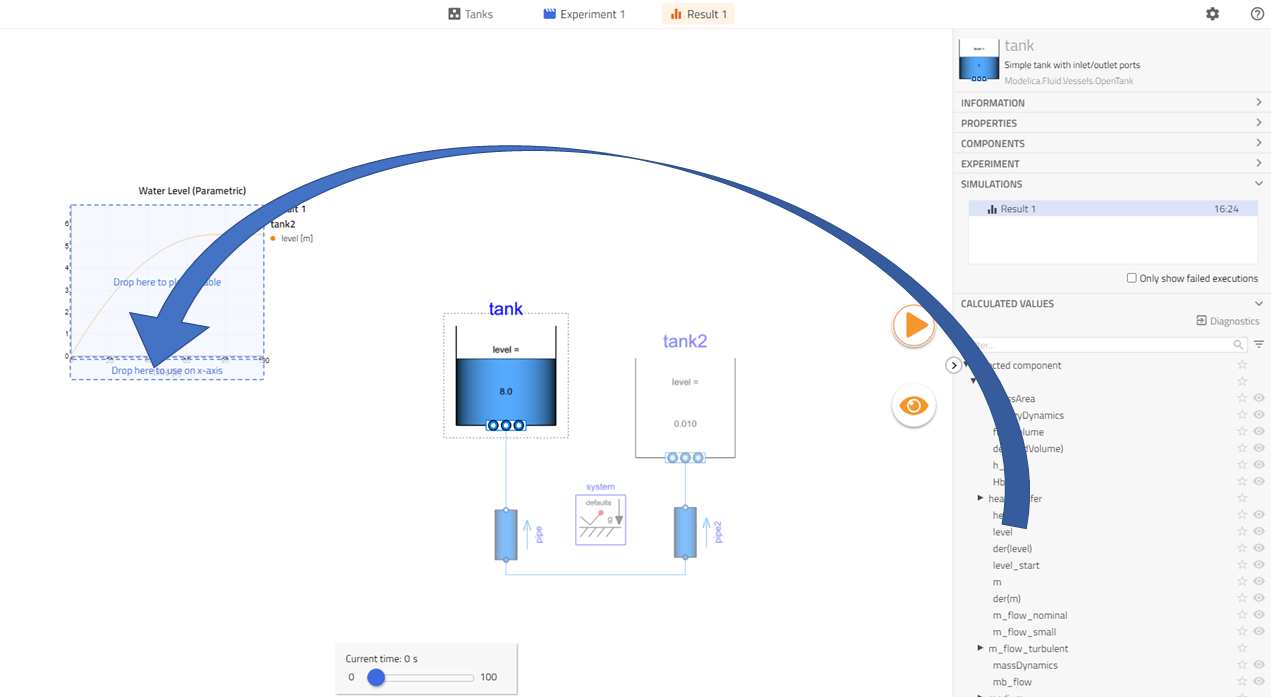1271x697 pixels.
Task: Star the m_flow_turbulent group
Action: pos(1242,649)
